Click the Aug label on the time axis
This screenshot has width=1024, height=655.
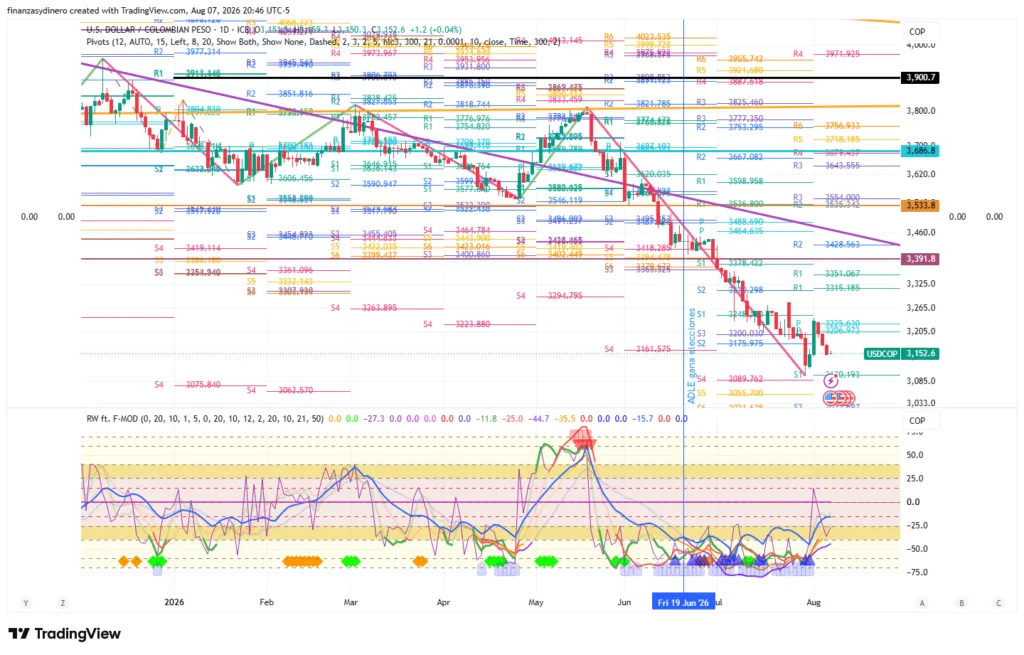[814, 602]
